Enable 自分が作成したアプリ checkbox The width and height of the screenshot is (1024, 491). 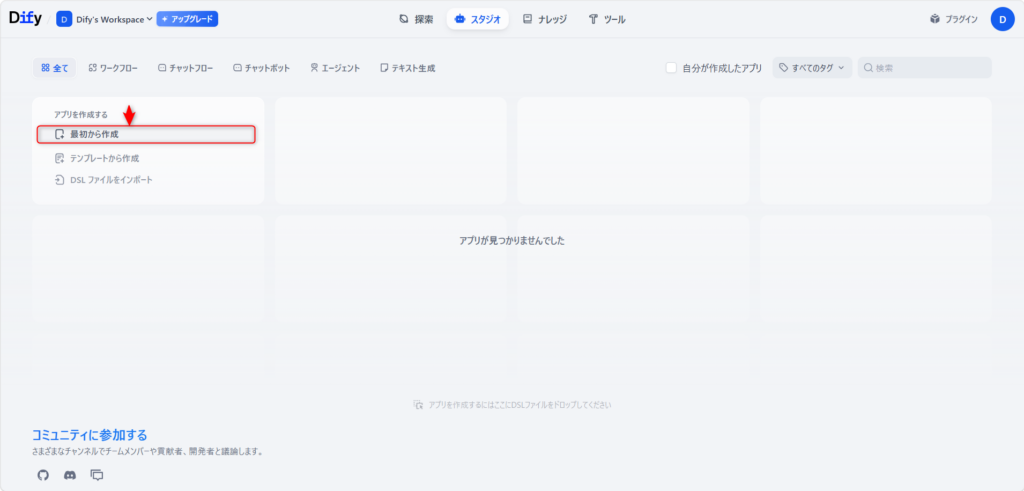pos(672,68)
